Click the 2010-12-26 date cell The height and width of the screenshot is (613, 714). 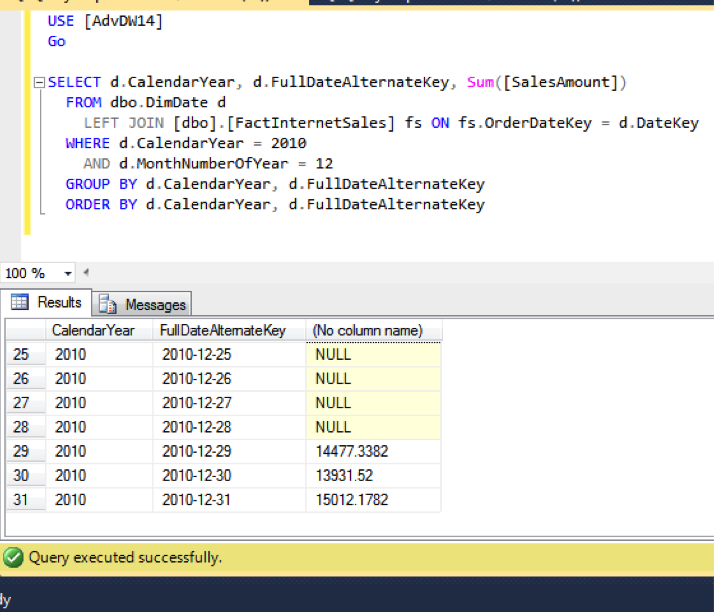coord(229,378)
